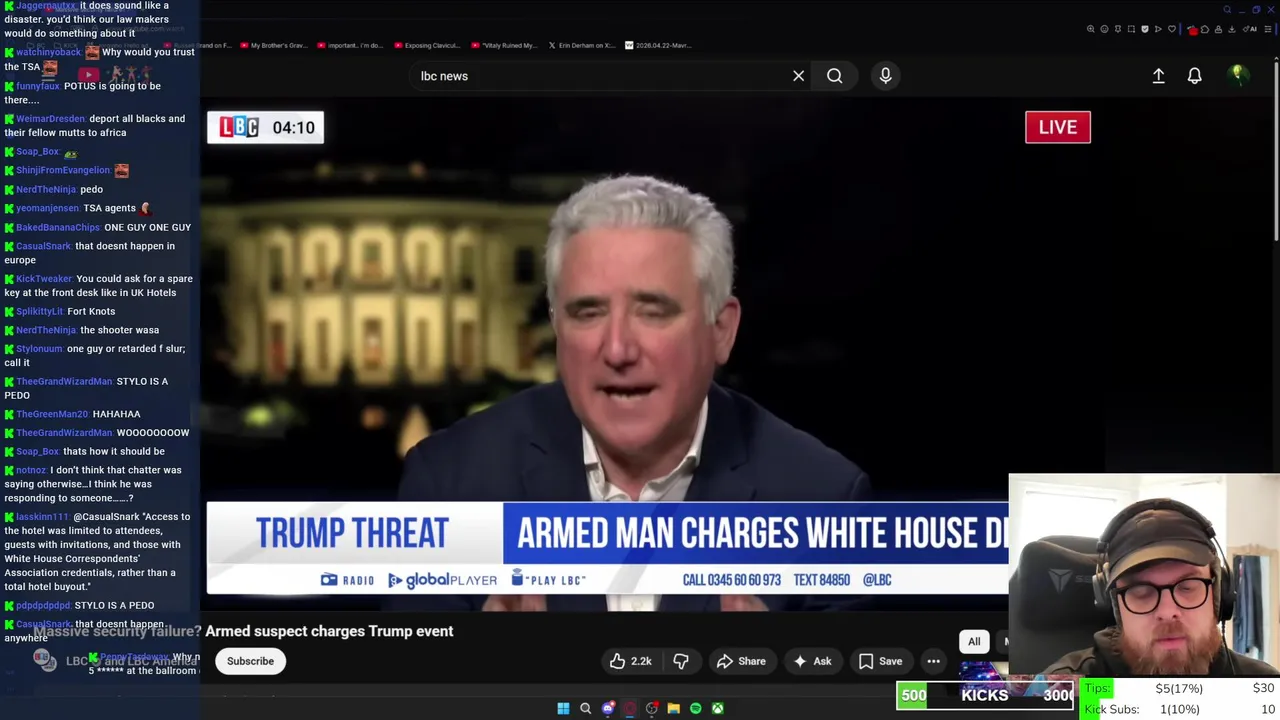Open the Xbox app from the taskbar
The height and width of the screenshot is (720, 1280).
tap(717, 708)
